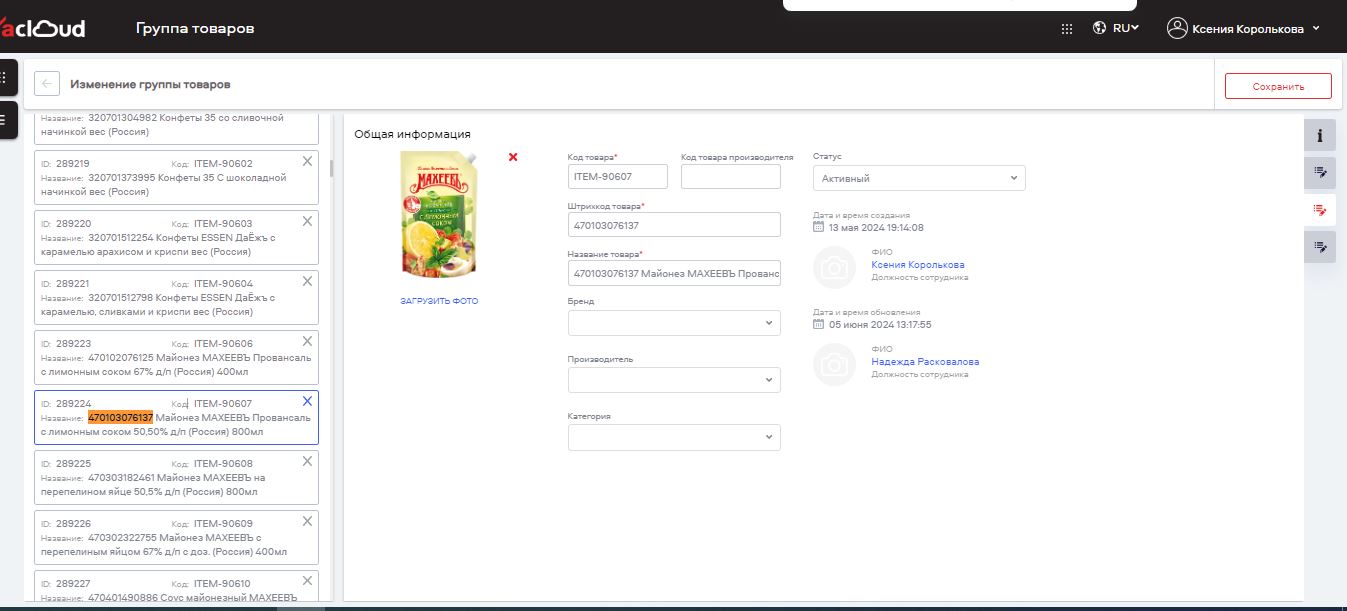Click Ксения Королькова's photo placeholder
Image resolution: width=1347 pixels, height=611 pixels.
(x=835, y=267)
